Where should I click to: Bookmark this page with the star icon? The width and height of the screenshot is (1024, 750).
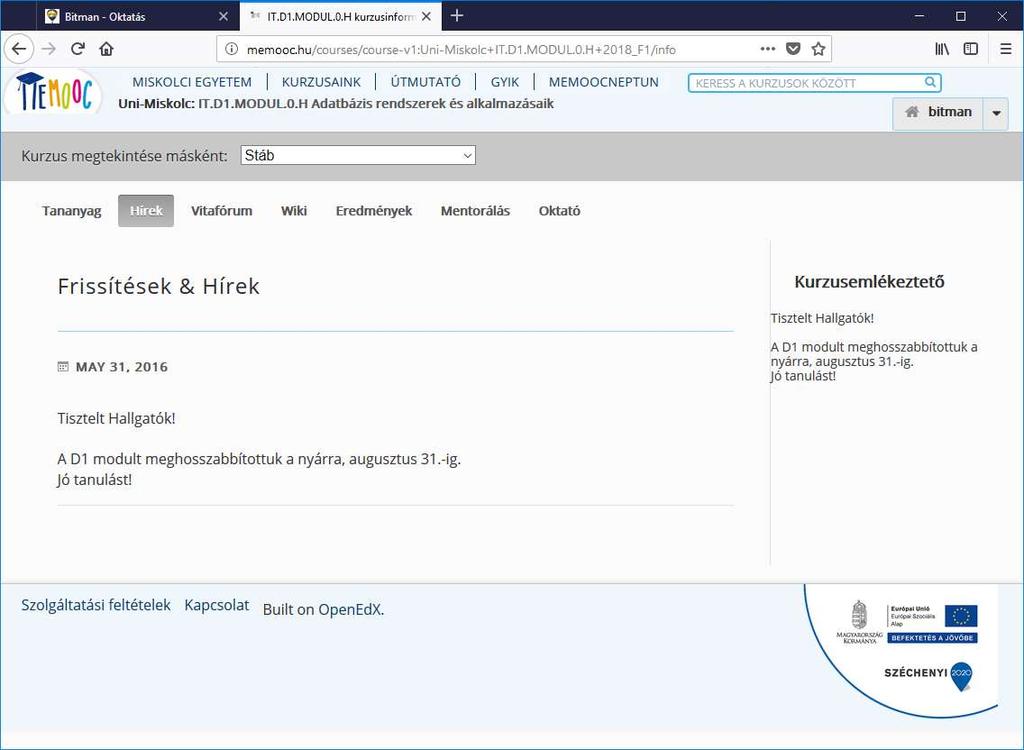pos(818,49)
